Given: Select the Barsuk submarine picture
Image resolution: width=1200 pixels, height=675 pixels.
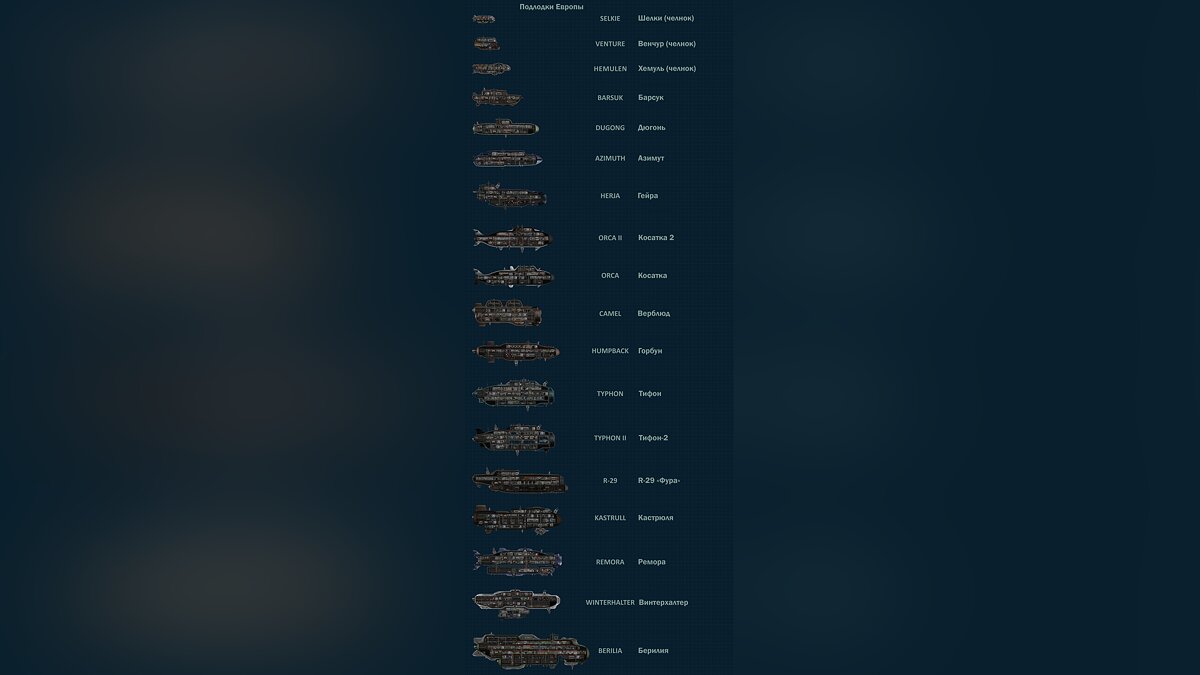Looking at the screenshot, I should [x=497, y=97].
